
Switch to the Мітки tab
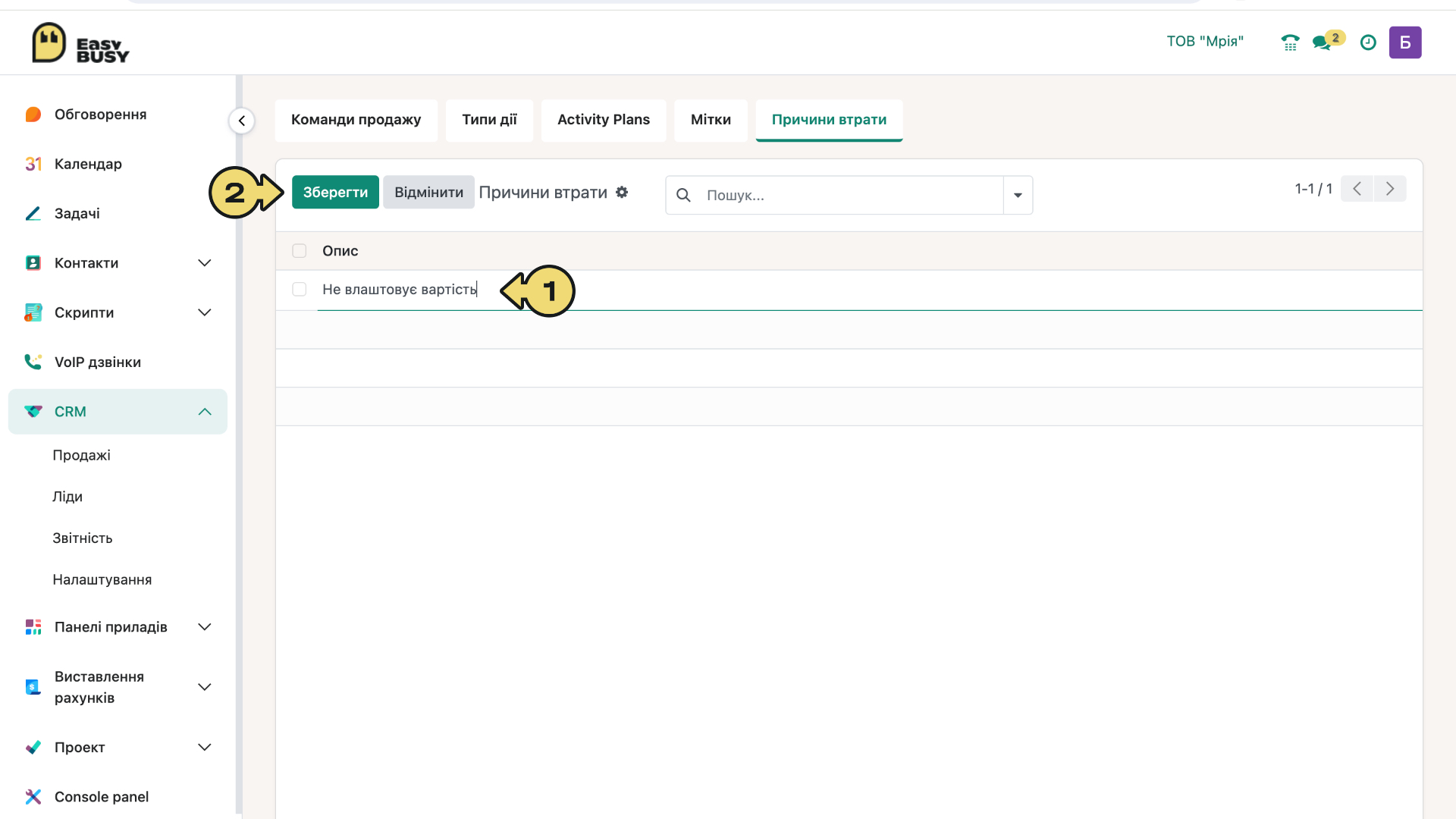[x=711, y=120]
